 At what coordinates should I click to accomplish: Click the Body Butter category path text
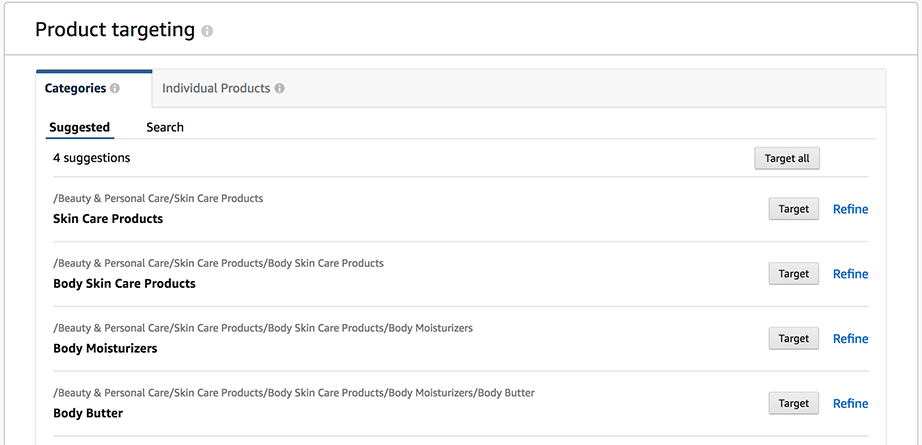pos(294,393)
